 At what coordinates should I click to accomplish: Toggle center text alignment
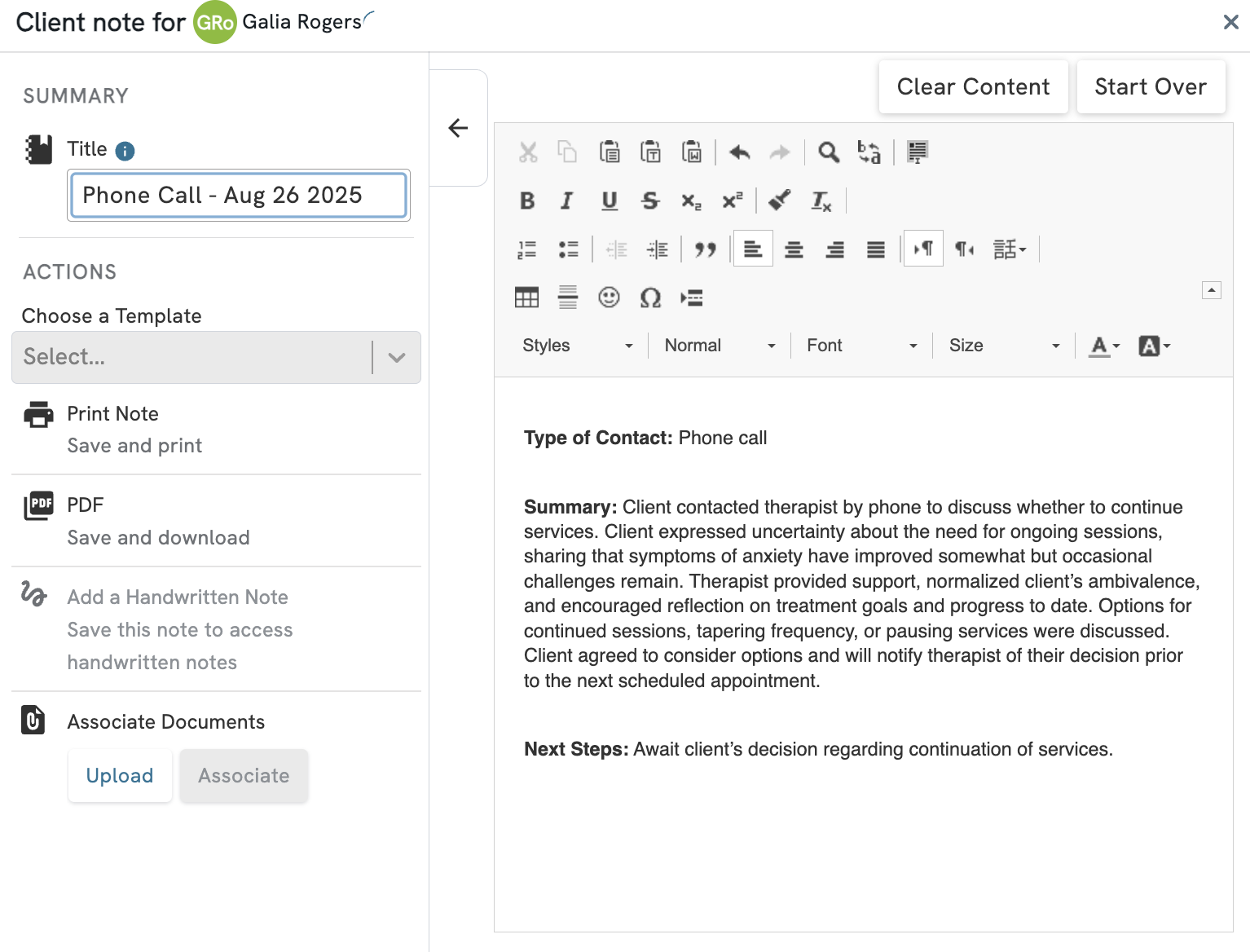[x=794, y=249]
